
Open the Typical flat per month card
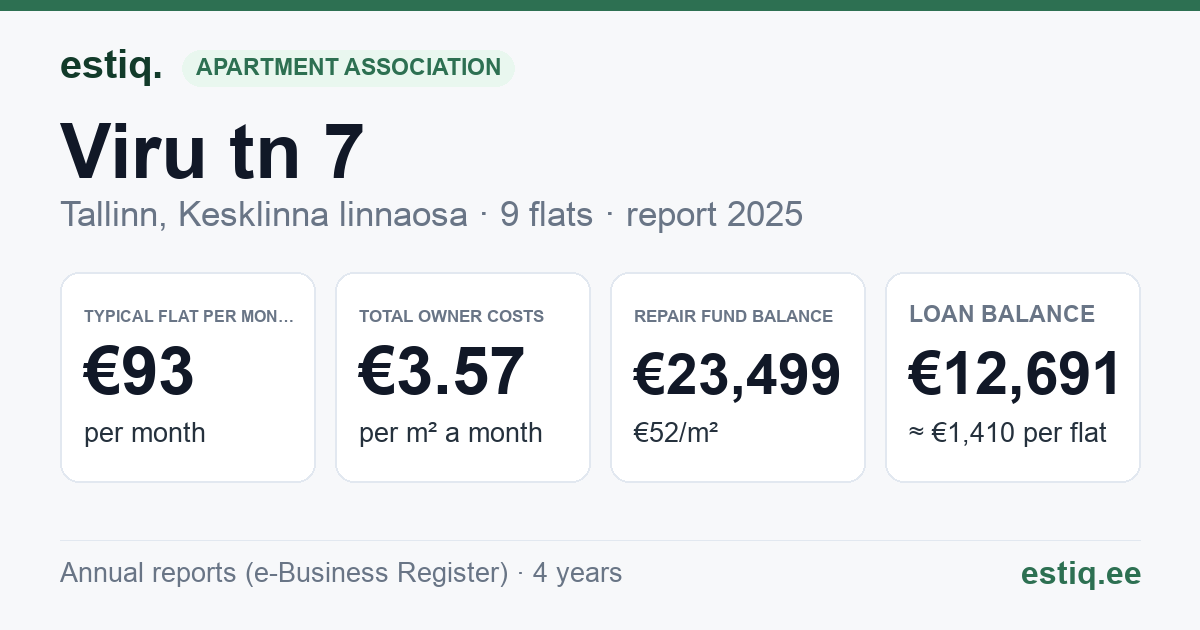188,377
